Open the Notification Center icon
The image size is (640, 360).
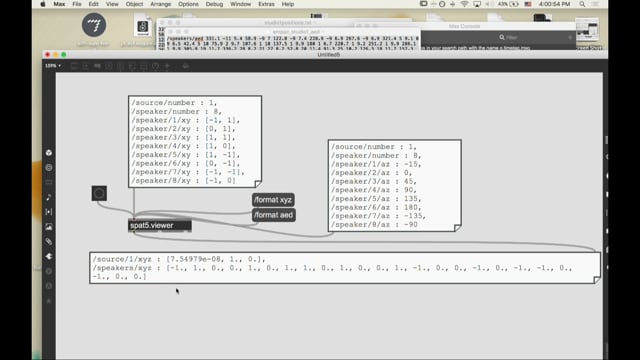(596, 4)
